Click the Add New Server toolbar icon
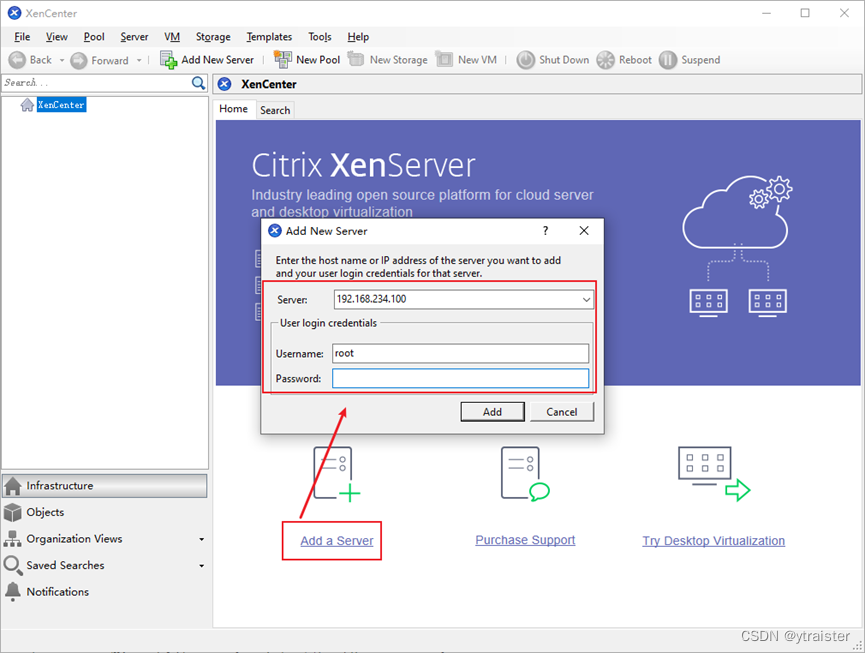This screenshot has width=865, height=653. click(168, 60)
